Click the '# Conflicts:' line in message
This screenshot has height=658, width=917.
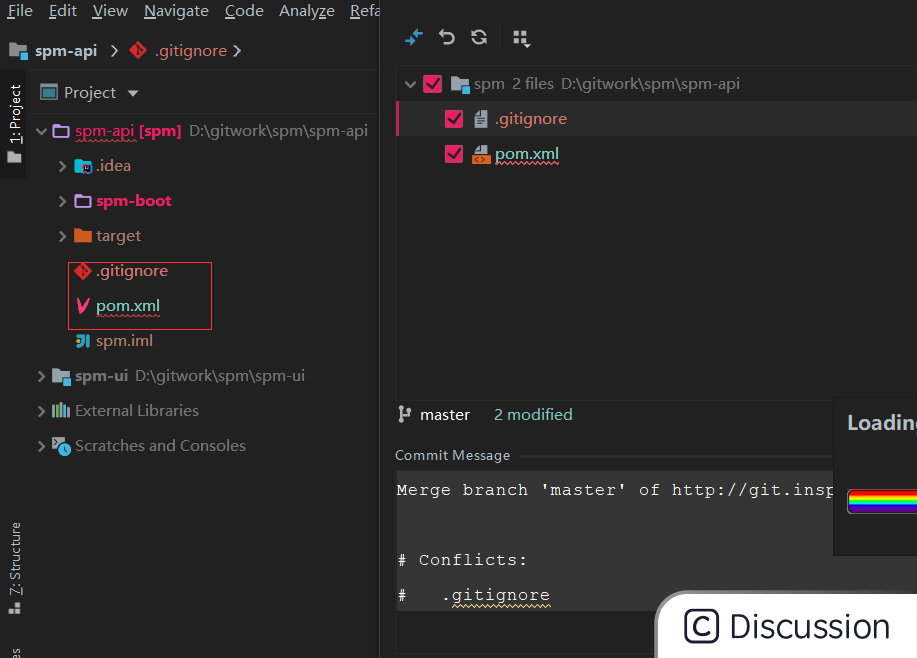point(462,560)
